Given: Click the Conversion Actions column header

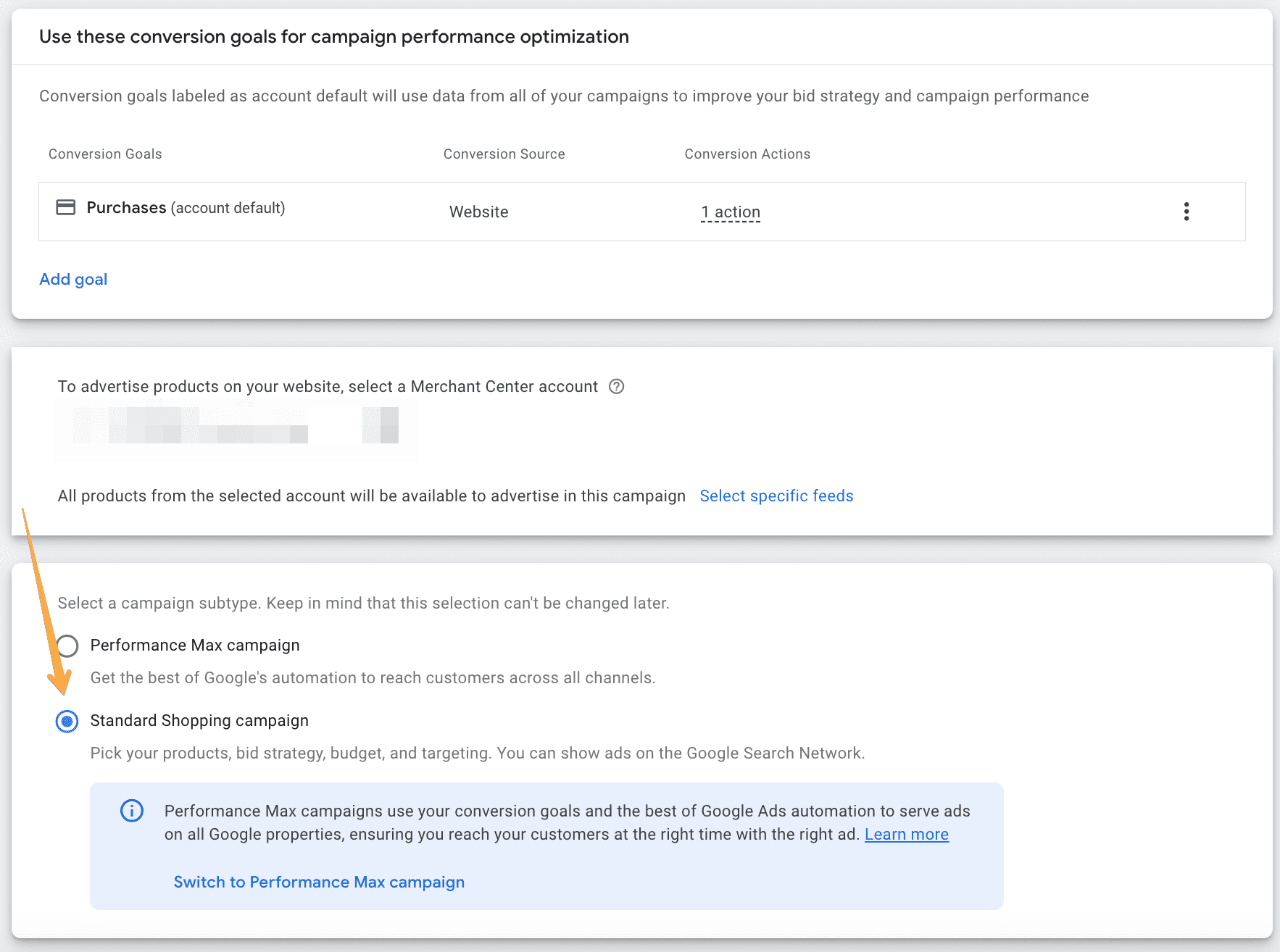Looking at the screenshot, I should 747,154.
